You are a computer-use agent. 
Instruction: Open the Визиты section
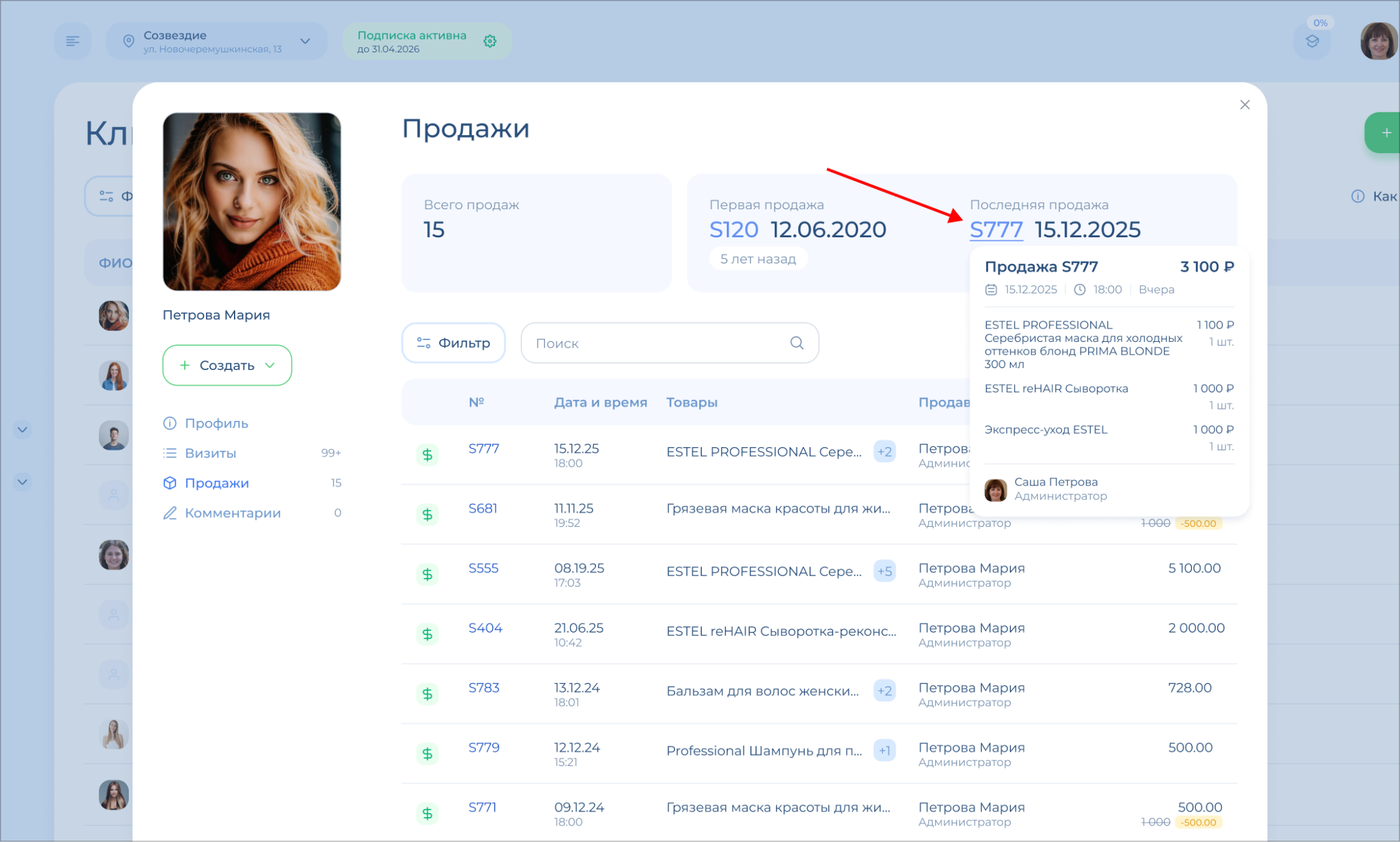tap(210, 454)
